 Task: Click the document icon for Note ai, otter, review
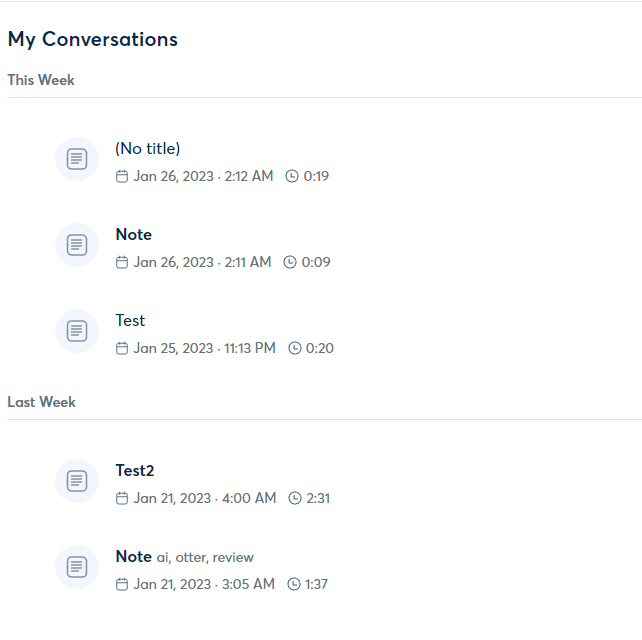pyautogui.click(x=77, y=567)
